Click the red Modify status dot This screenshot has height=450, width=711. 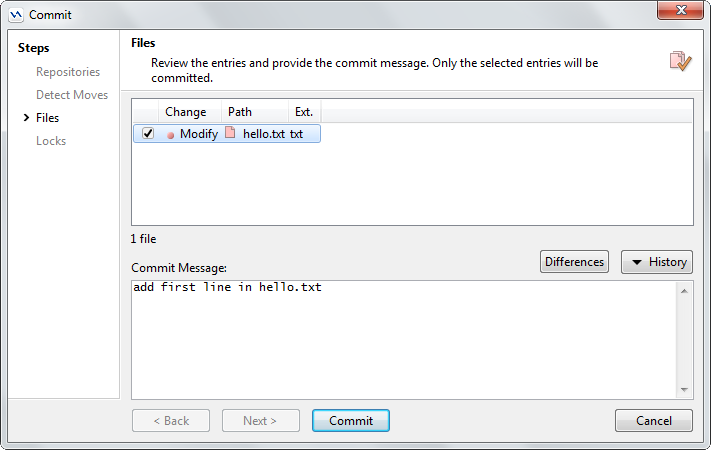pyautogui.click(x=171, y=135)
